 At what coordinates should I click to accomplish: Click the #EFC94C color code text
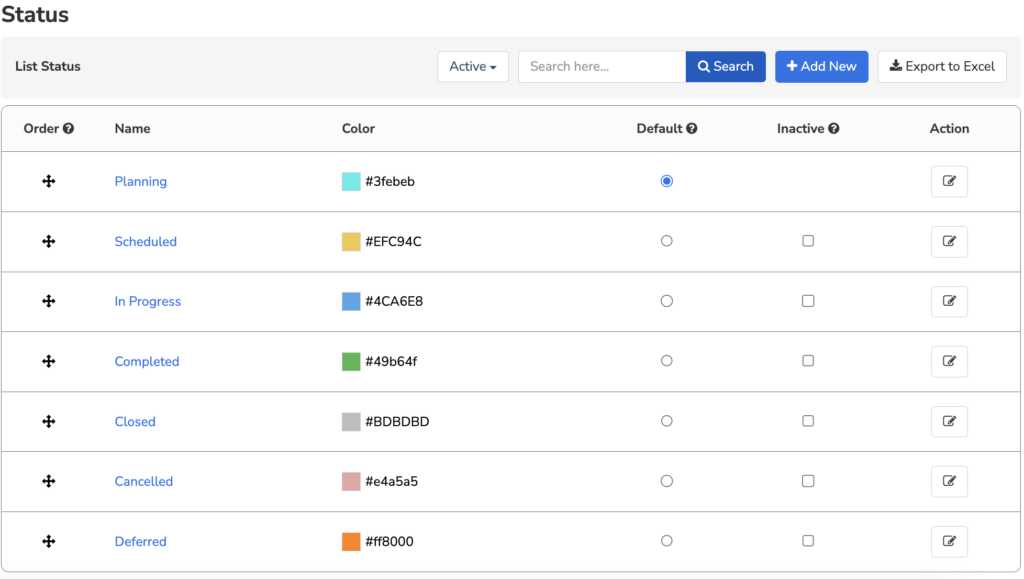click(x=393, y=242)
